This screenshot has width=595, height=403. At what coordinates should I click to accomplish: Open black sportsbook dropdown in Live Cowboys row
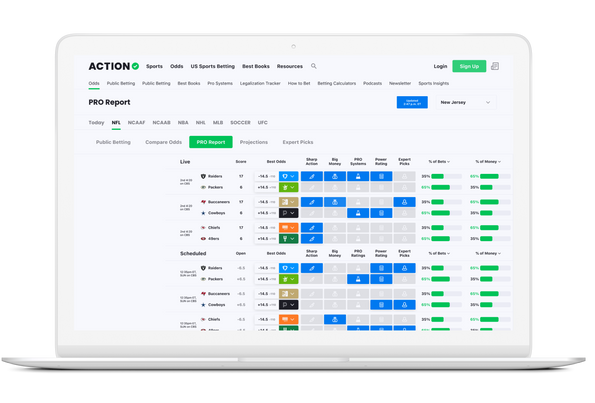pyautogui.click(x=289, y=213)
